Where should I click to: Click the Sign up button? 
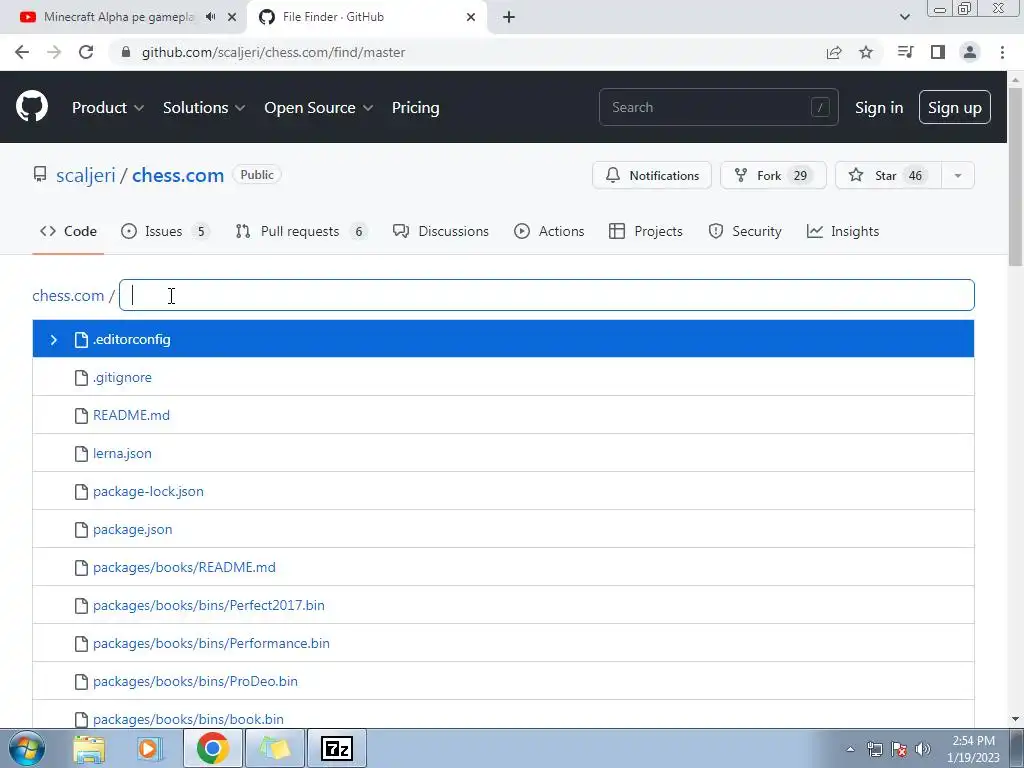(955, 108)
